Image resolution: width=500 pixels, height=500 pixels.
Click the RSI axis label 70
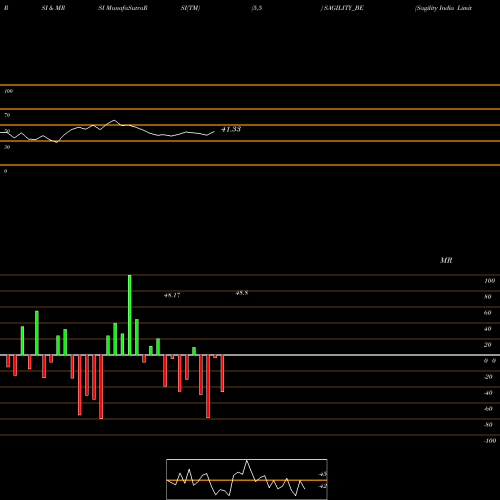[x=7, y=115]
